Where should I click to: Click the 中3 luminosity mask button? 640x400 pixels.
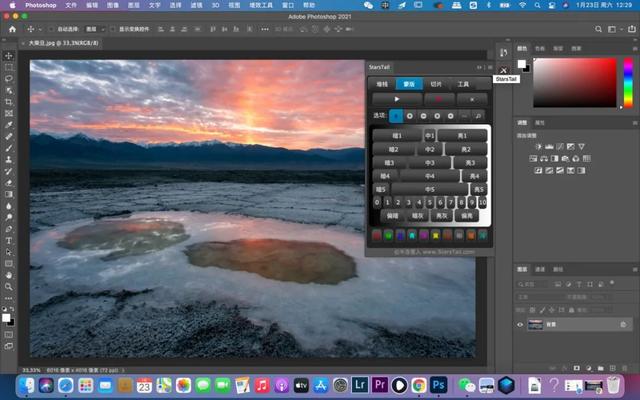[430, 162]
